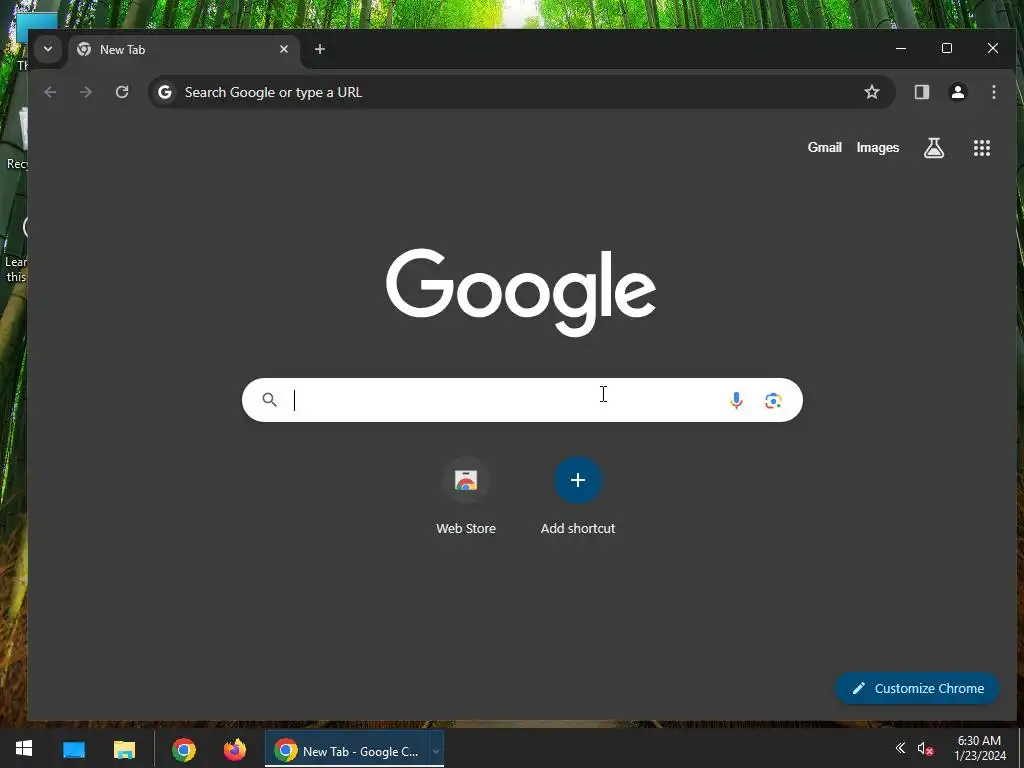Open Gmail link
The image size is (1024, 768).
[824, 148]
